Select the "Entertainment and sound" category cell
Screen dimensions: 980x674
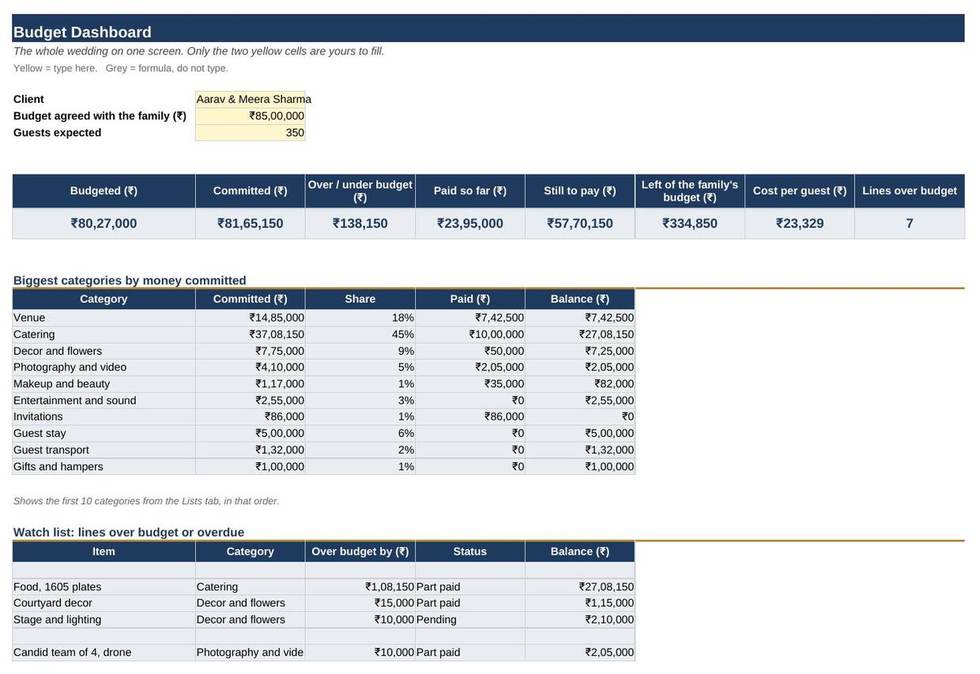[104, 400]
